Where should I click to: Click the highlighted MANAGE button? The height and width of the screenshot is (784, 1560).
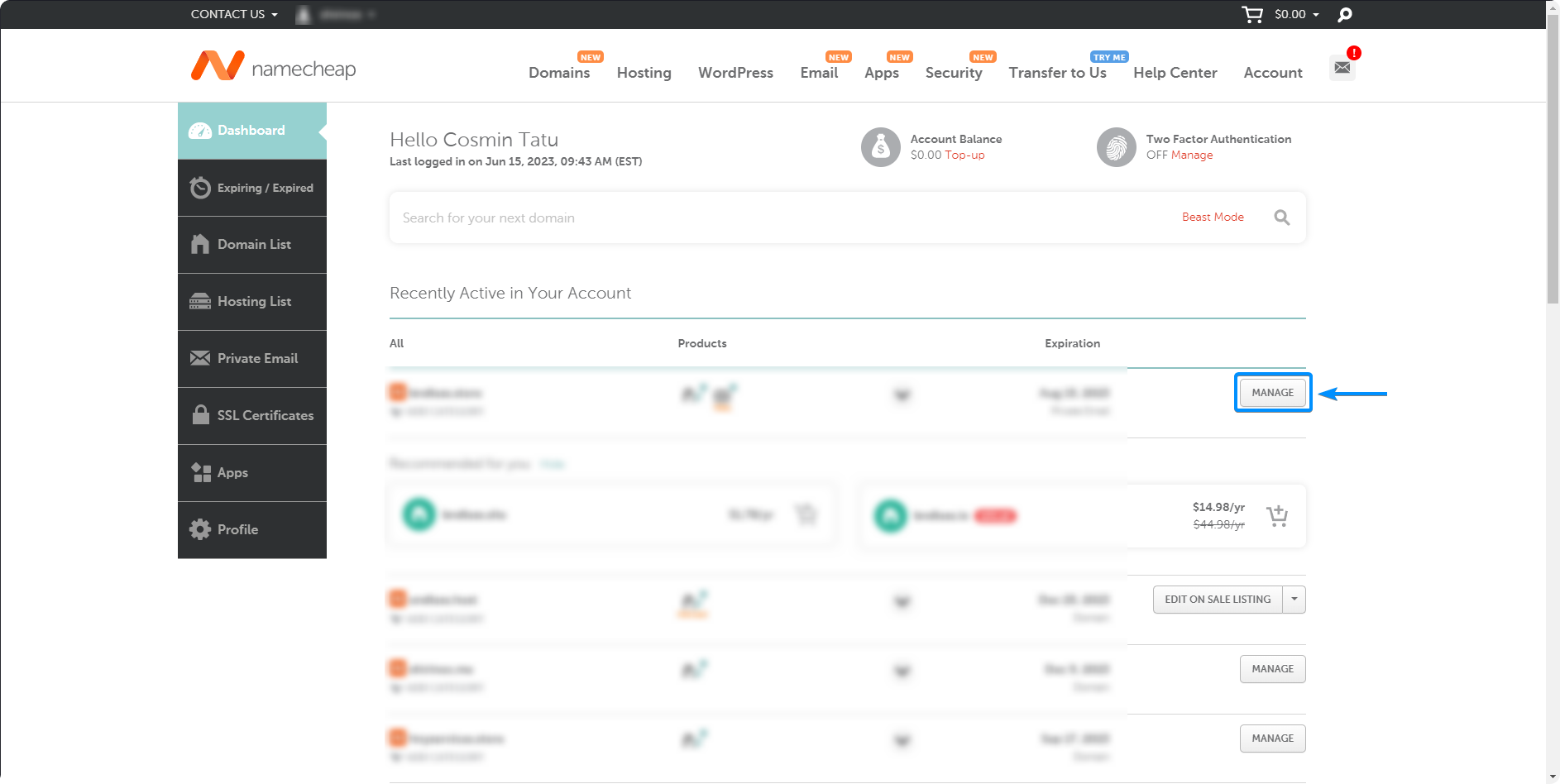[1273, 393]
